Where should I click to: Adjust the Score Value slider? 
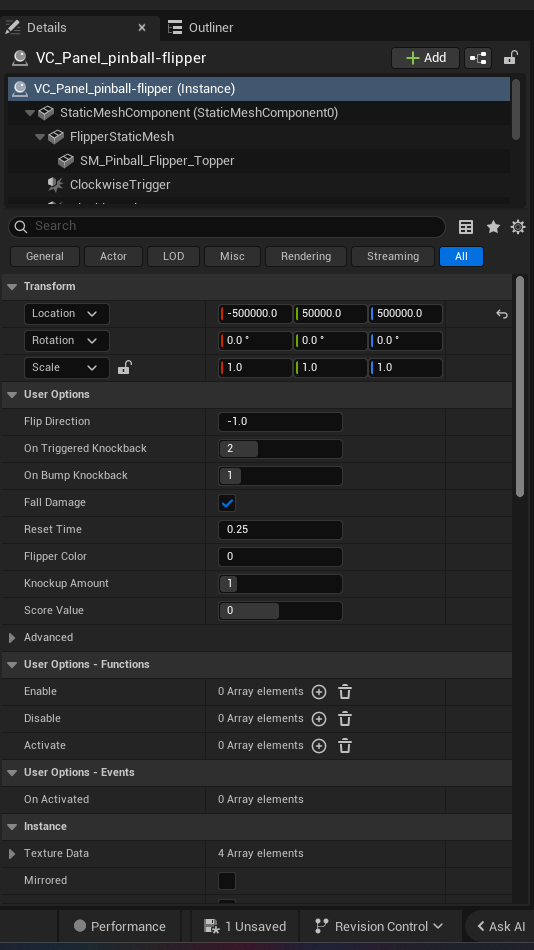pyautogui.click(x=280, y=611)
